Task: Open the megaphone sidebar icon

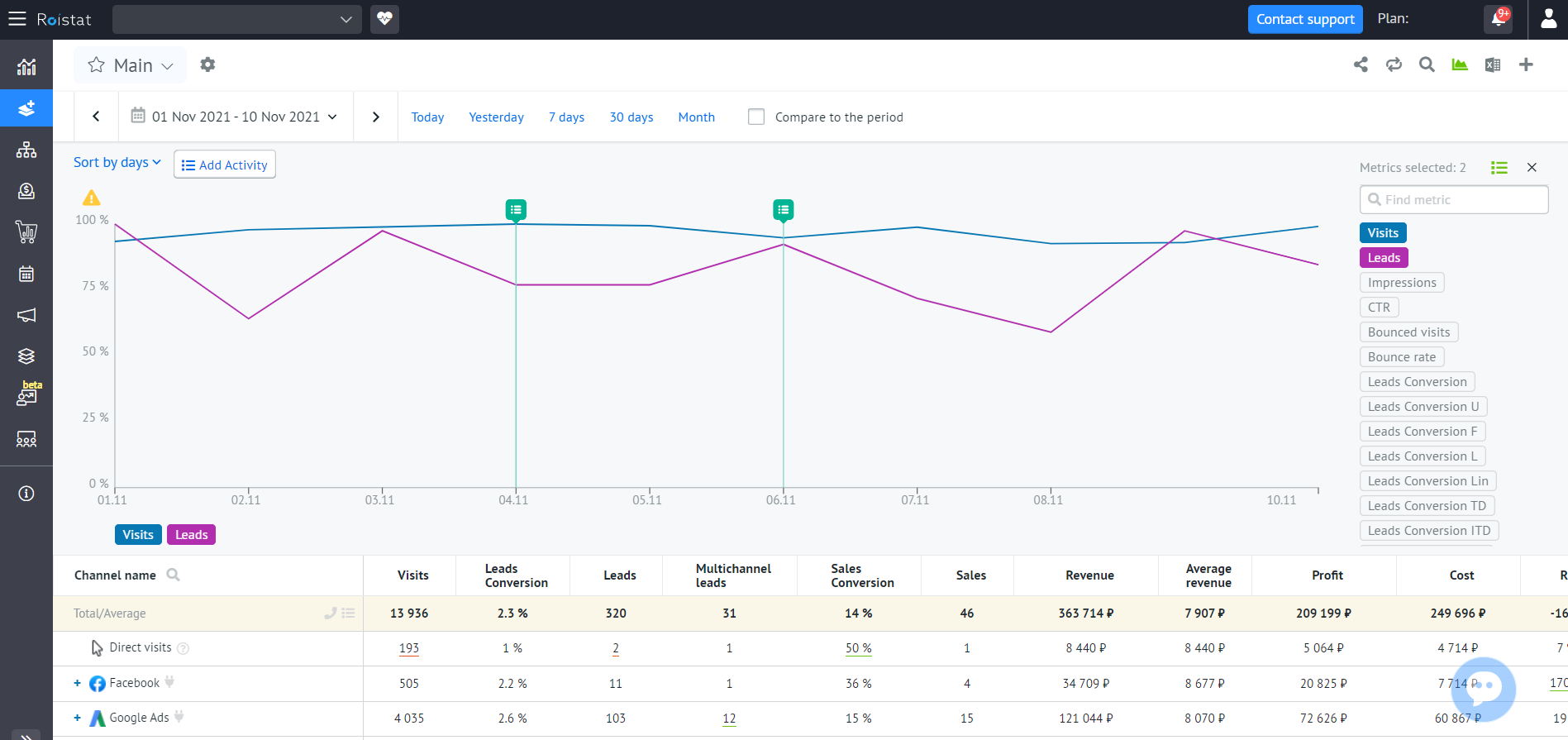Action: tap(26, 315)
